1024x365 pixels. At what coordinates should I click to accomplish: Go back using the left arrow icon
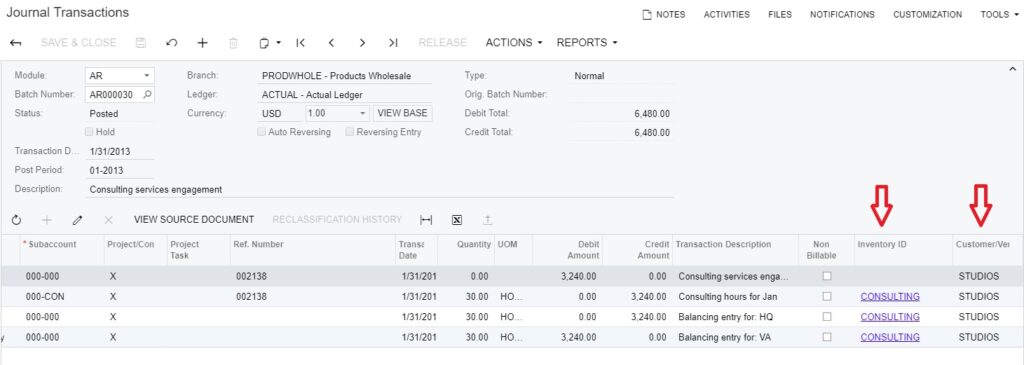point(16,42)
